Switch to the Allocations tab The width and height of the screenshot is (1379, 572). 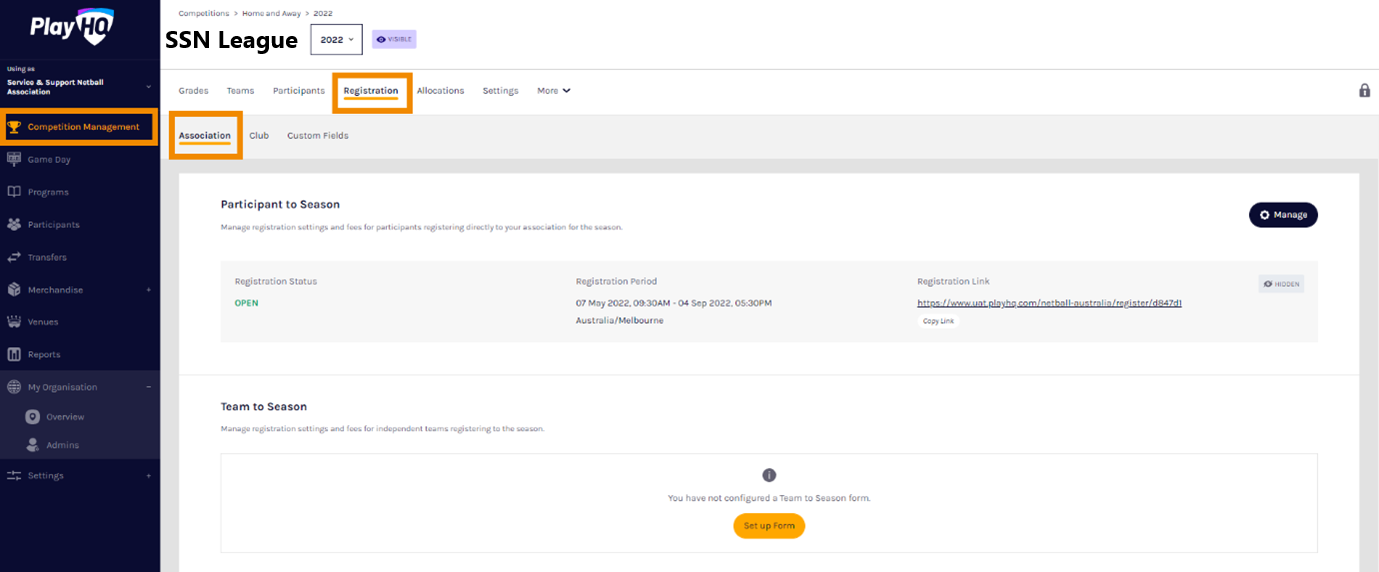tap(440, 91)
